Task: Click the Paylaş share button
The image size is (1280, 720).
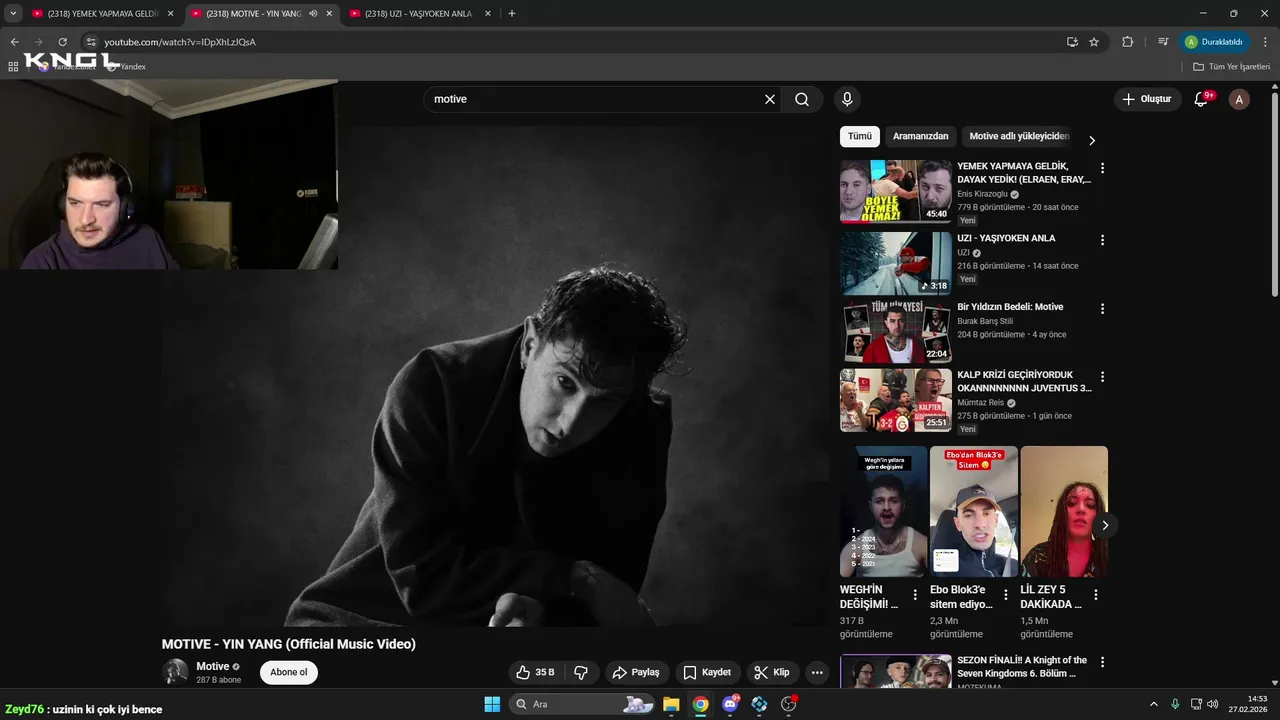Action: (636, 672)
